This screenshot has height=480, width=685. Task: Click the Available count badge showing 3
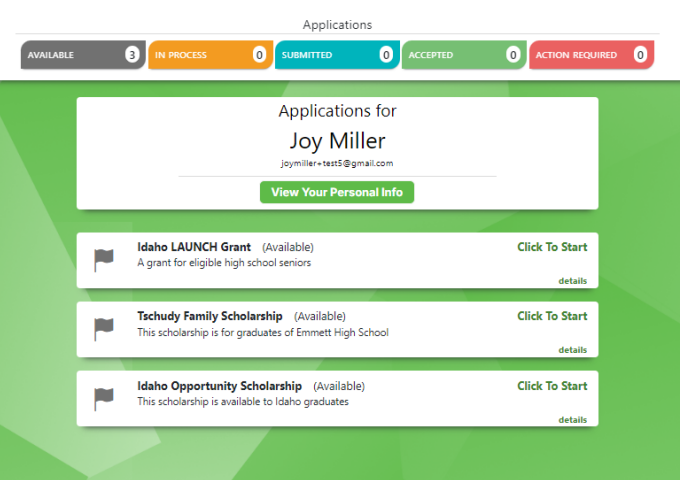[x=132, y=55]
